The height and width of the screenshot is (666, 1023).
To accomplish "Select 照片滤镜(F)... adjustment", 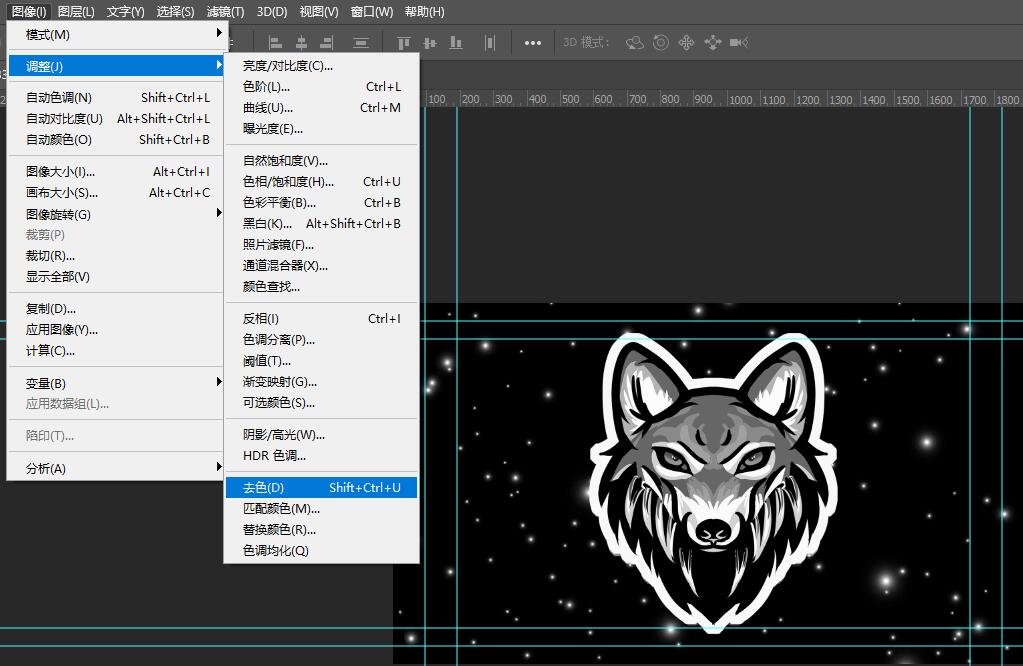I will pyautogui.click(x=322, y=245).
